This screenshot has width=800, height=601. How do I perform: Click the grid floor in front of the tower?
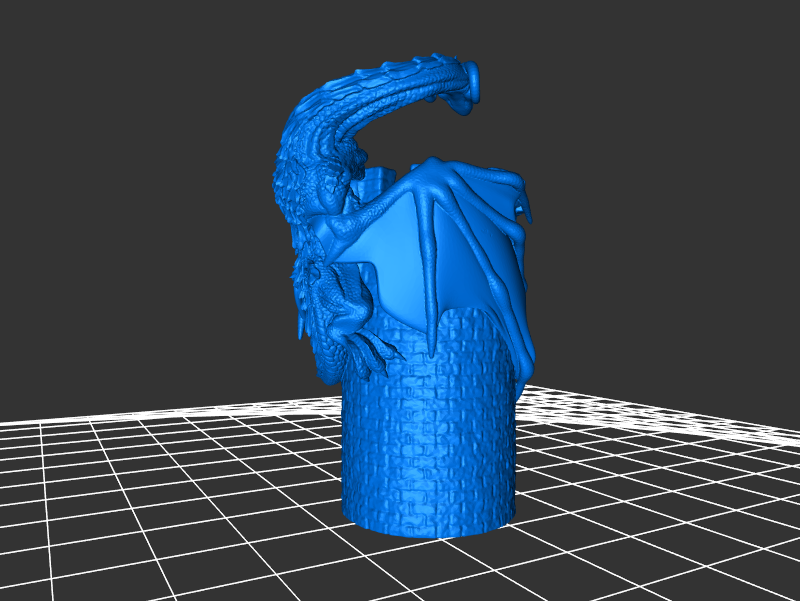pos(430,570)
